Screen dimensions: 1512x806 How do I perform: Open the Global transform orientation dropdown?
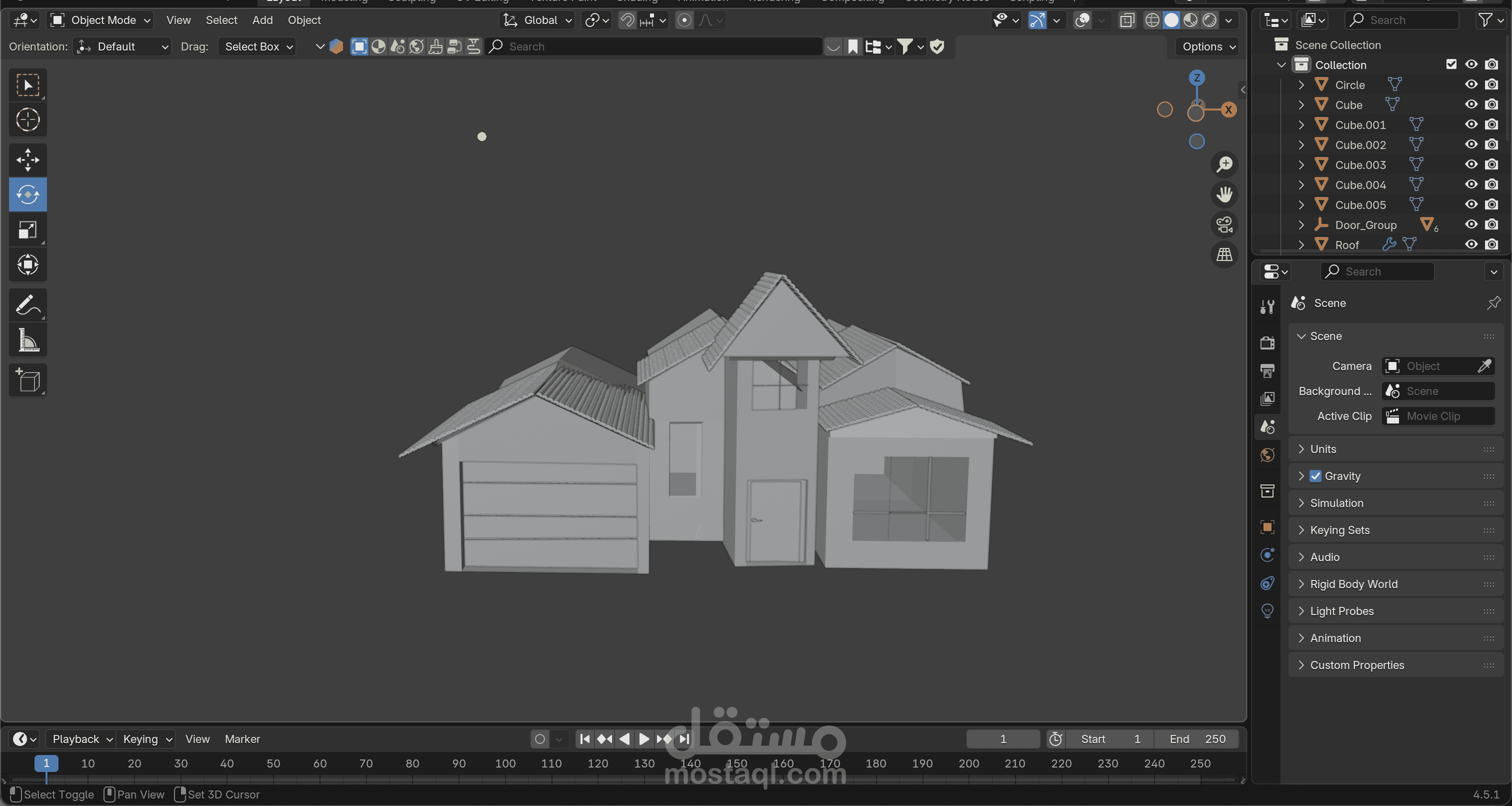click(537, 20)
